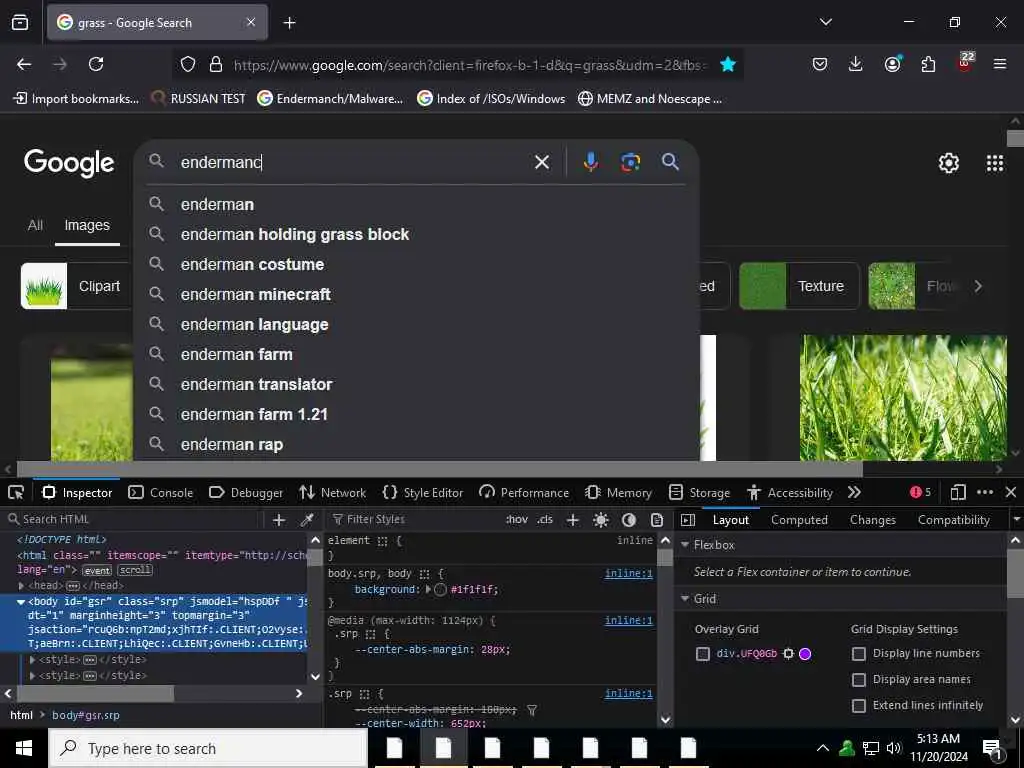Save page to Pocket
The width and height of the screenshot is (1024, 768).
(x=820, y=64)
